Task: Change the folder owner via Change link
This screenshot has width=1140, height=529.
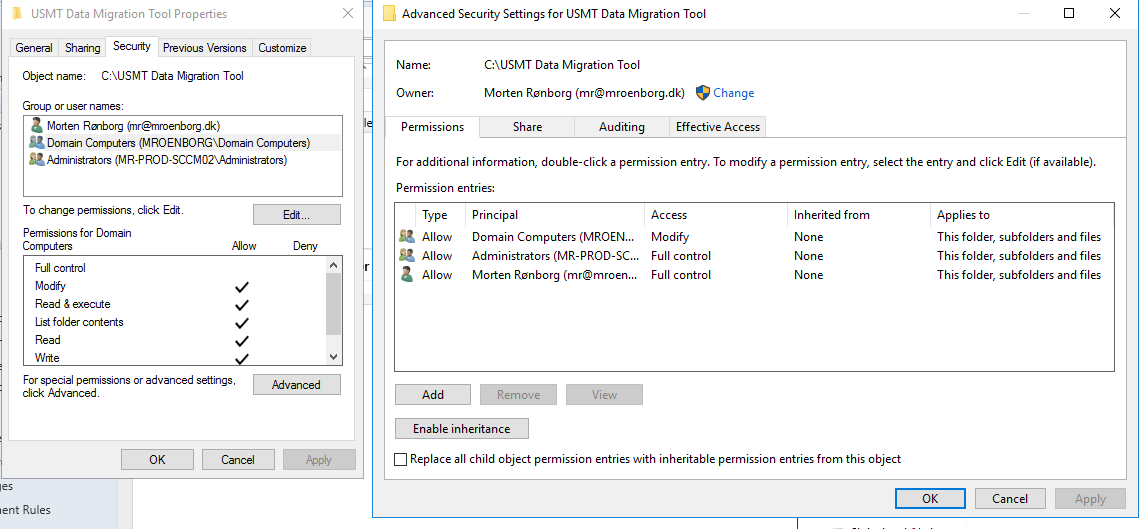Action: [x=734, y=93]
